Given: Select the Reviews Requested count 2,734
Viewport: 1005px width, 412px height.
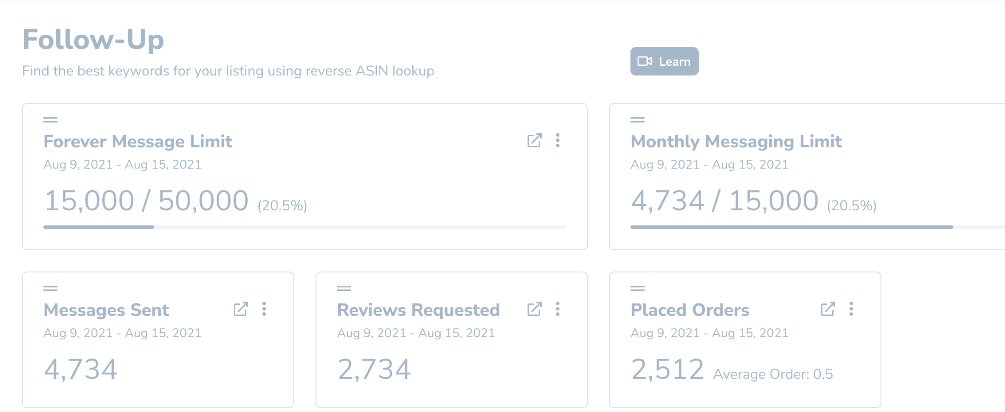Looking at the screenshot, I should click(374, 370).
